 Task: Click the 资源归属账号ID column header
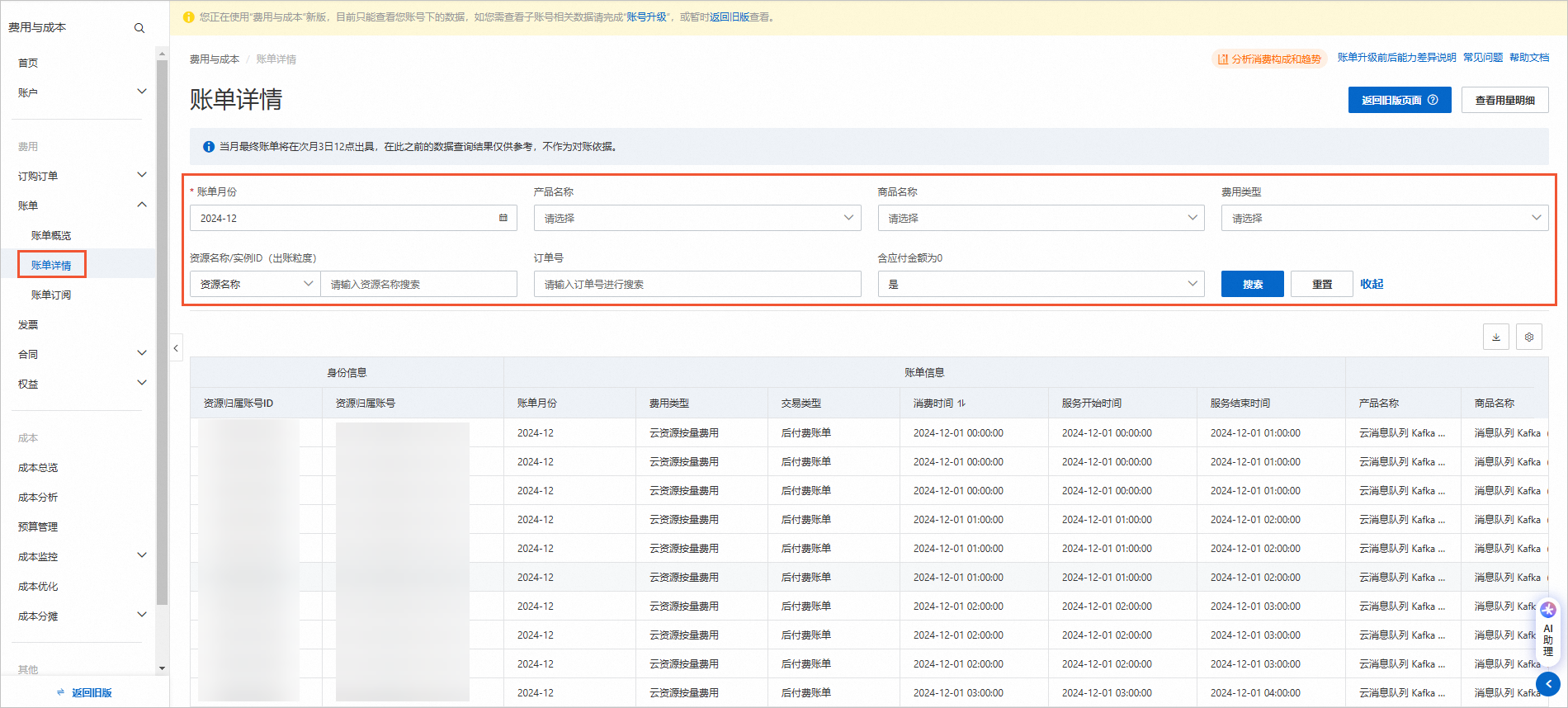(256, 404)
